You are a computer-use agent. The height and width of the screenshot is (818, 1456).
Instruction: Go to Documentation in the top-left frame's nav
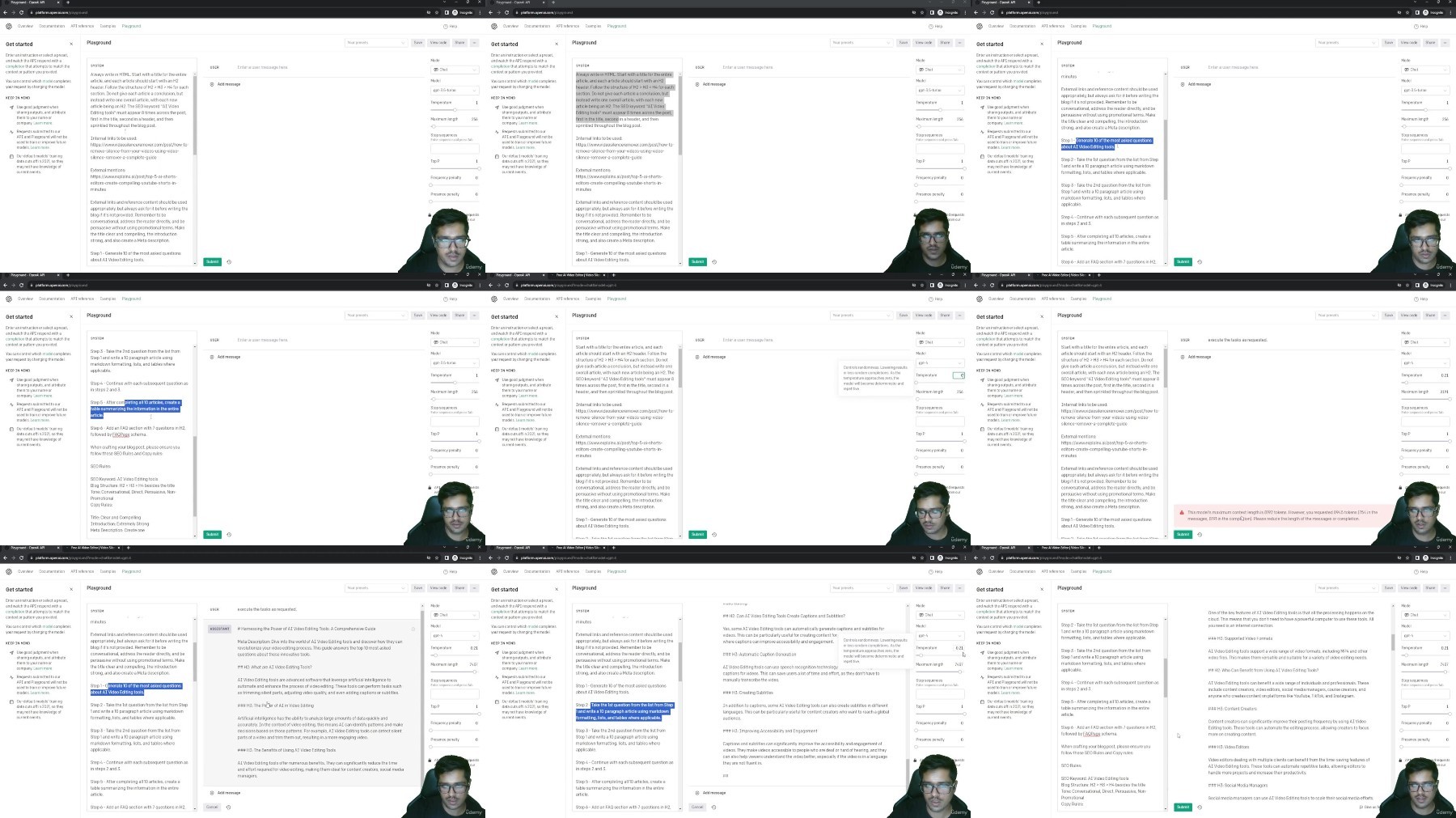pyautogui.click(x=52, y=26)
